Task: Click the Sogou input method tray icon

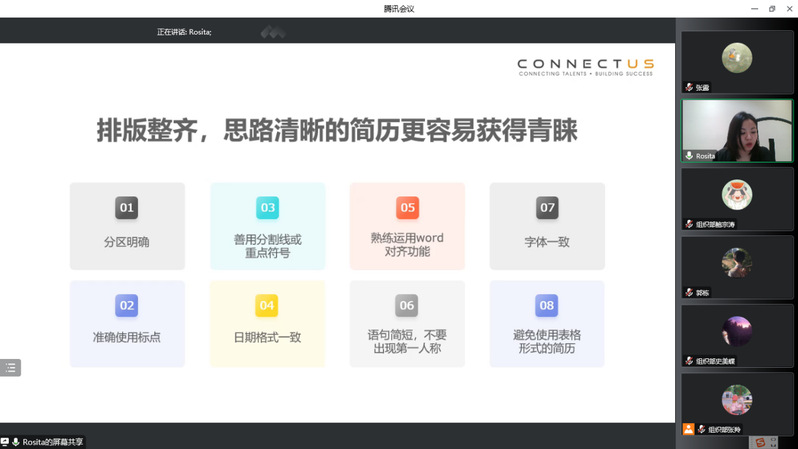Action: click(x=760, y=442)
